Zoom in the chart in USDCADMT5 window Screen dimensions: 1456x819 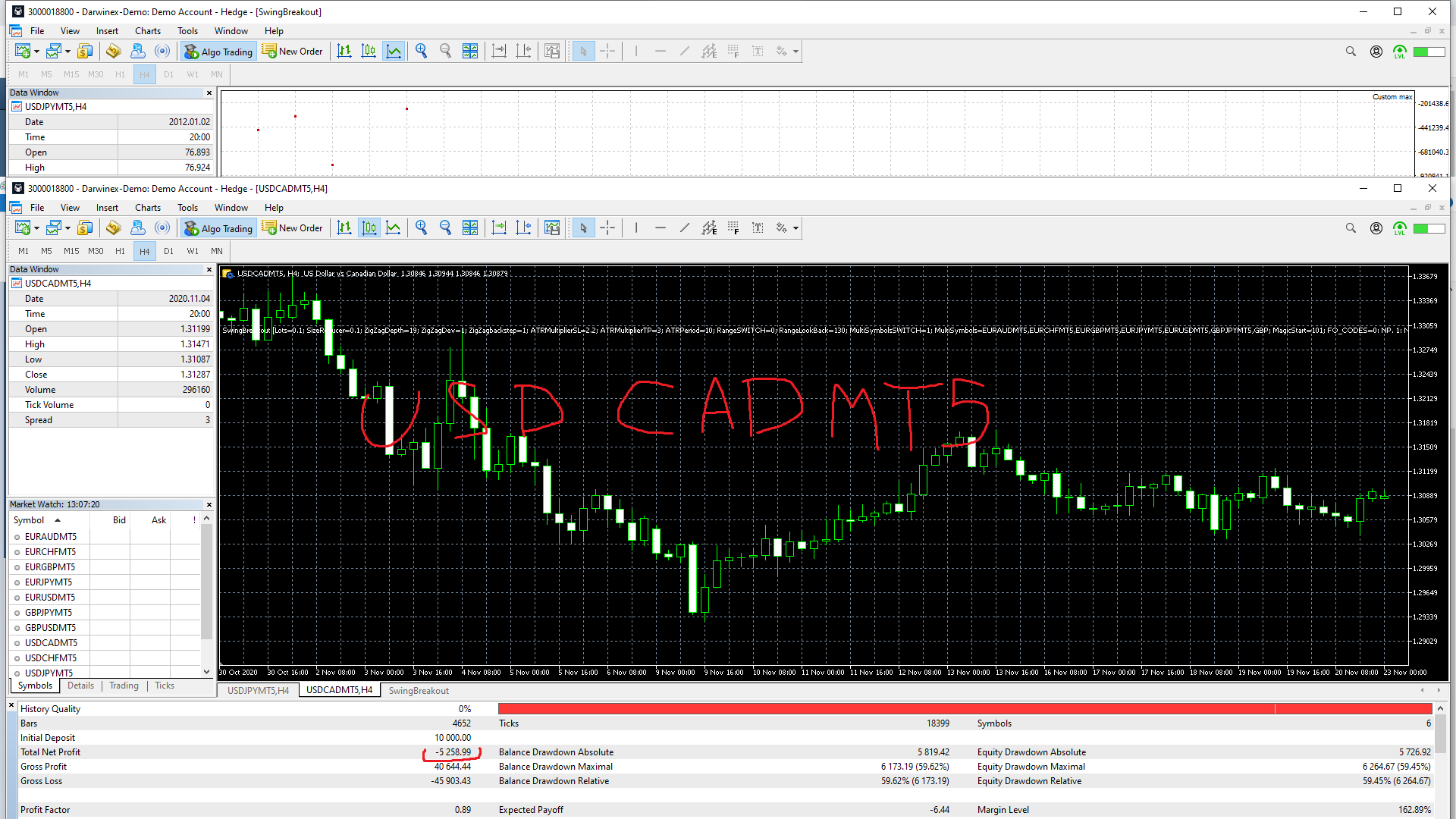(x=422, y=228)
